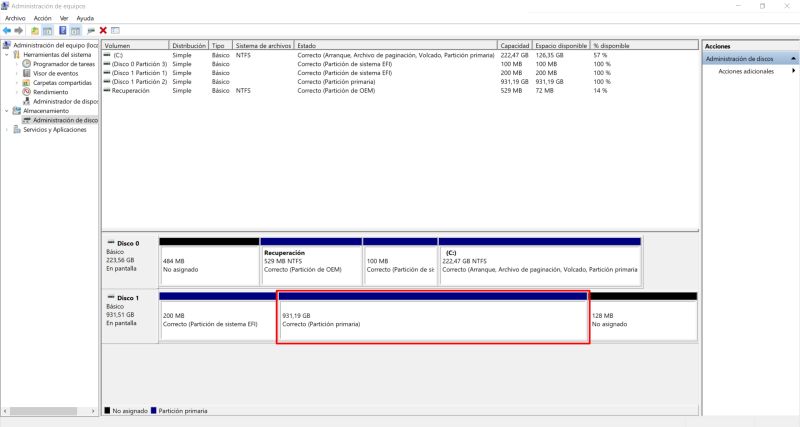Image resolution: width=800 pixels, height=427 pixels.
Task: Click the Programador de tareas clock icon
Action: coord(27,64)
